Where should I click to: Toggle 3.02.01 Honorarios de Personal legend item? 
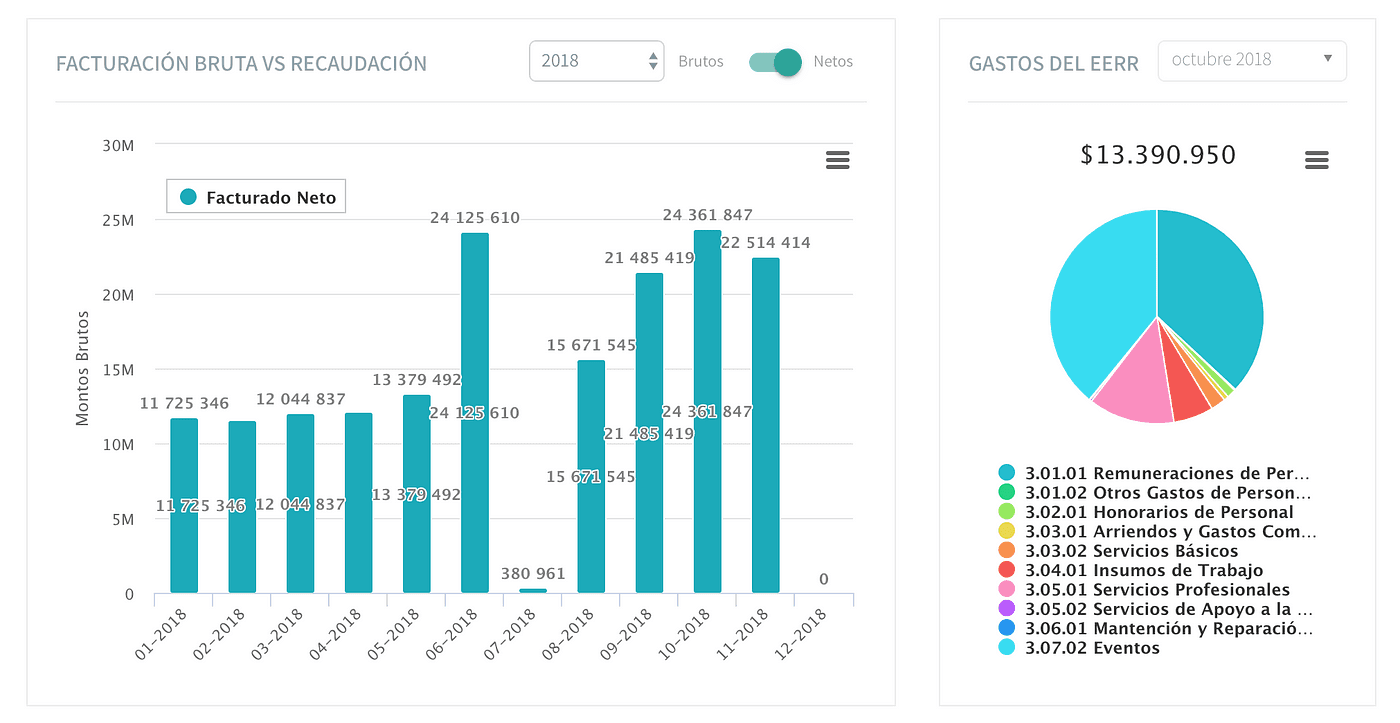click(x=1146, y=512)
